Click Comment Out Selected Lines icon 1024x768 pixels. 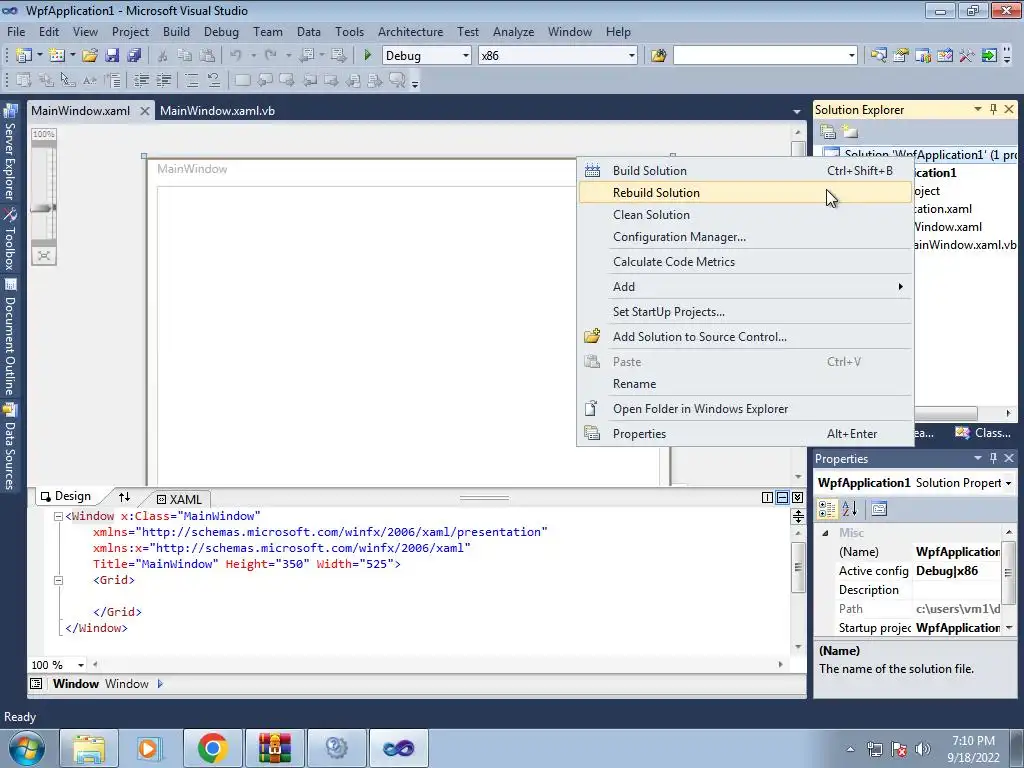click(x=191, y=80)
